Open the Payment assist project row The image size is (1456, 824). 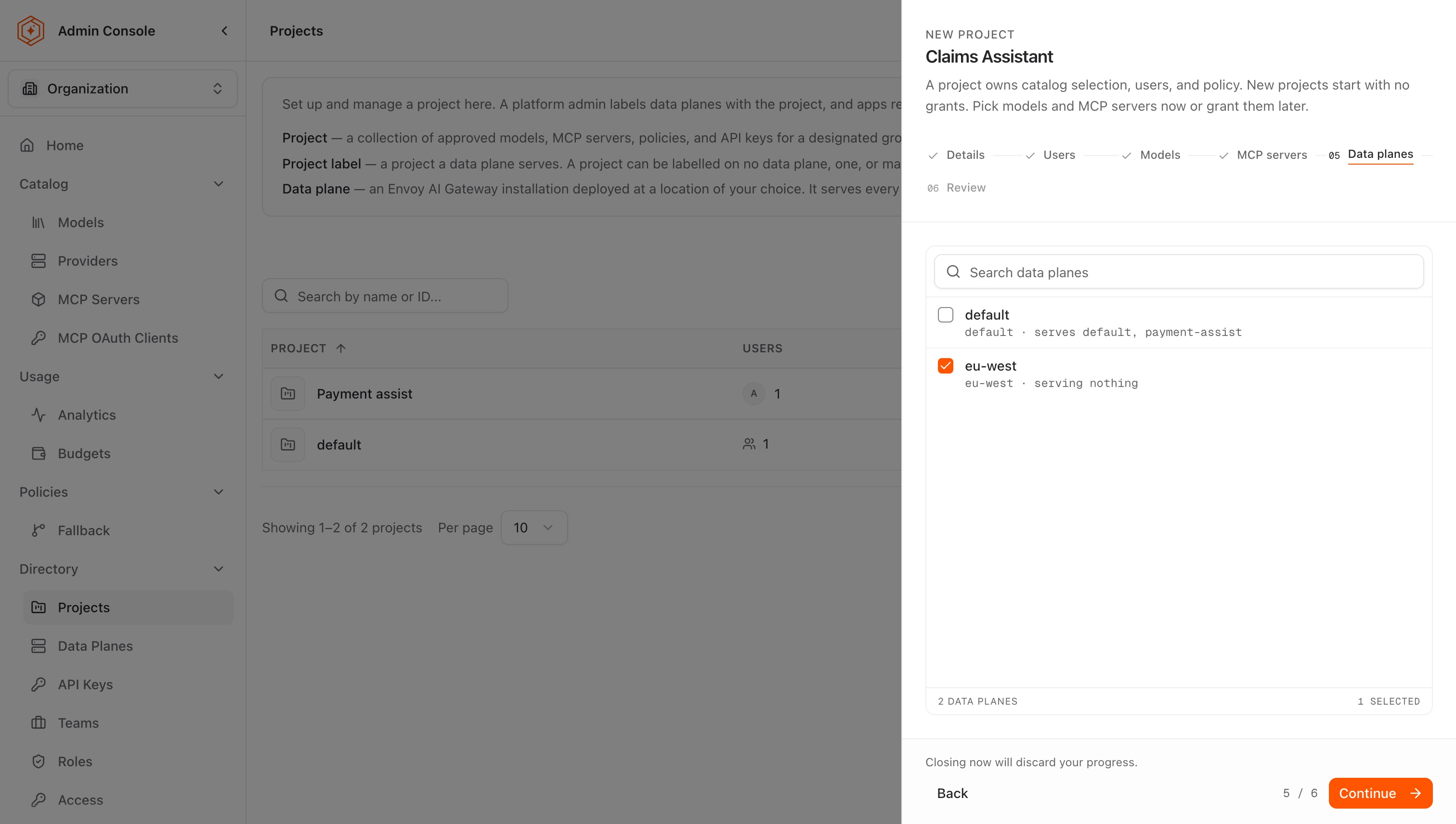[581, 393]
